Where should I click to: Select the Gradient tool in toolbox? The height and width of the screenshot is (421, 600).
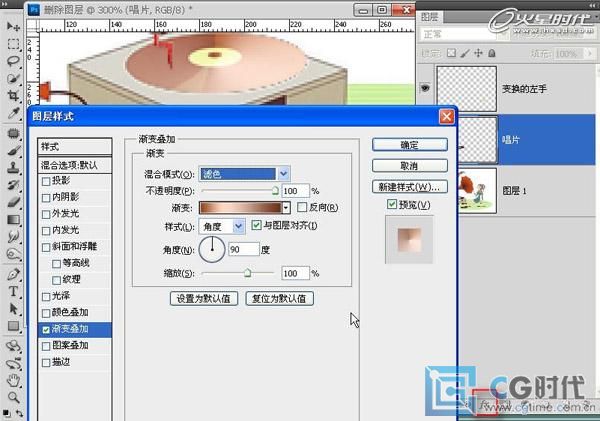(13, 219)
